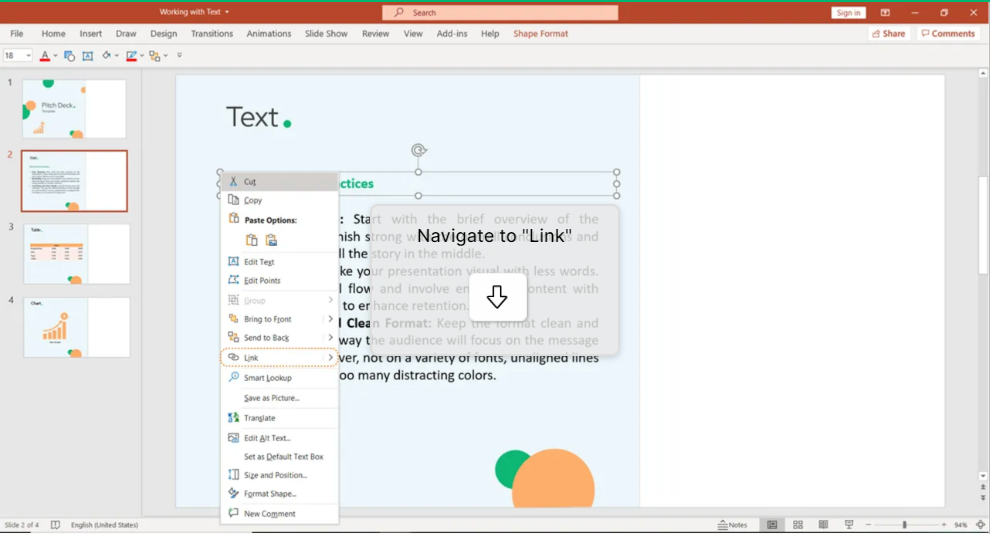Choose Format Shape in context menu
The width and height of the screenshot is (990, 534).
click(279, 494)
